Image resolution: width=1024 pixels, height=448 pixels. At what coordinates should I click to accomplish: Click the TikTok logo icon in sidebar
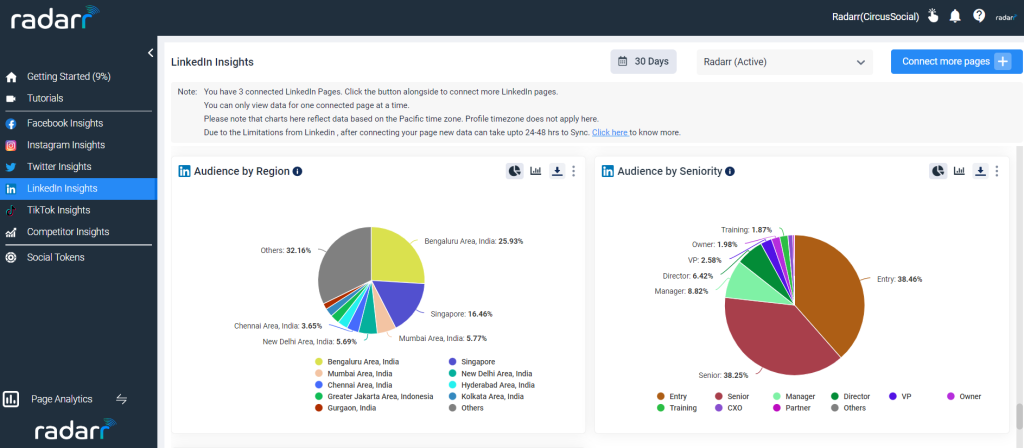click(10, 210)
